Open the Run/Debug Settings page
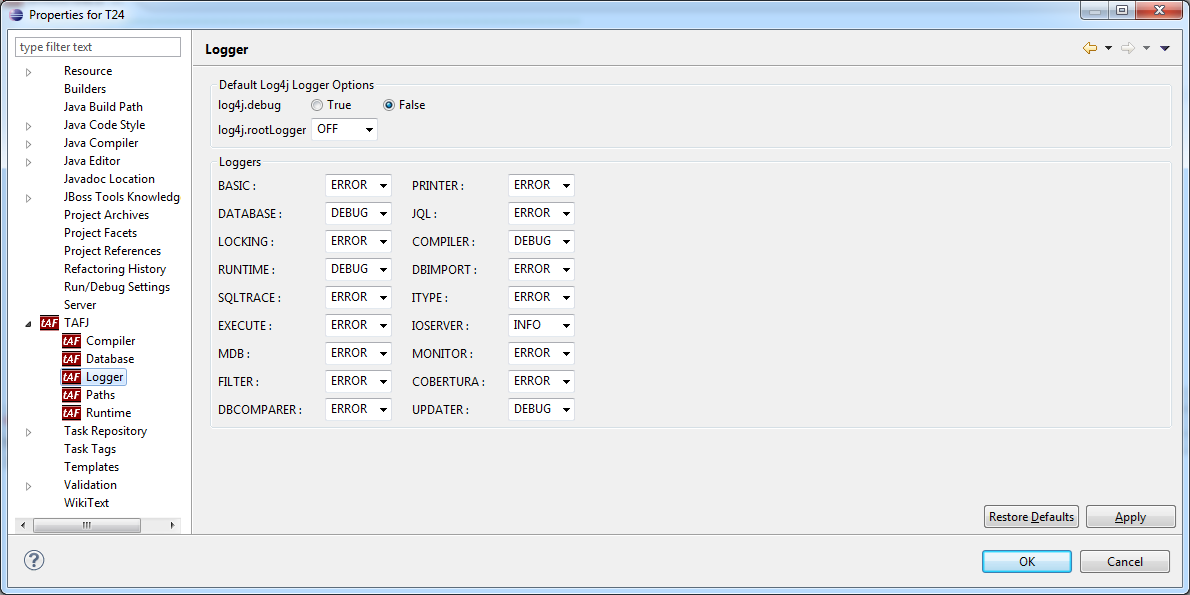 point(116,287)
